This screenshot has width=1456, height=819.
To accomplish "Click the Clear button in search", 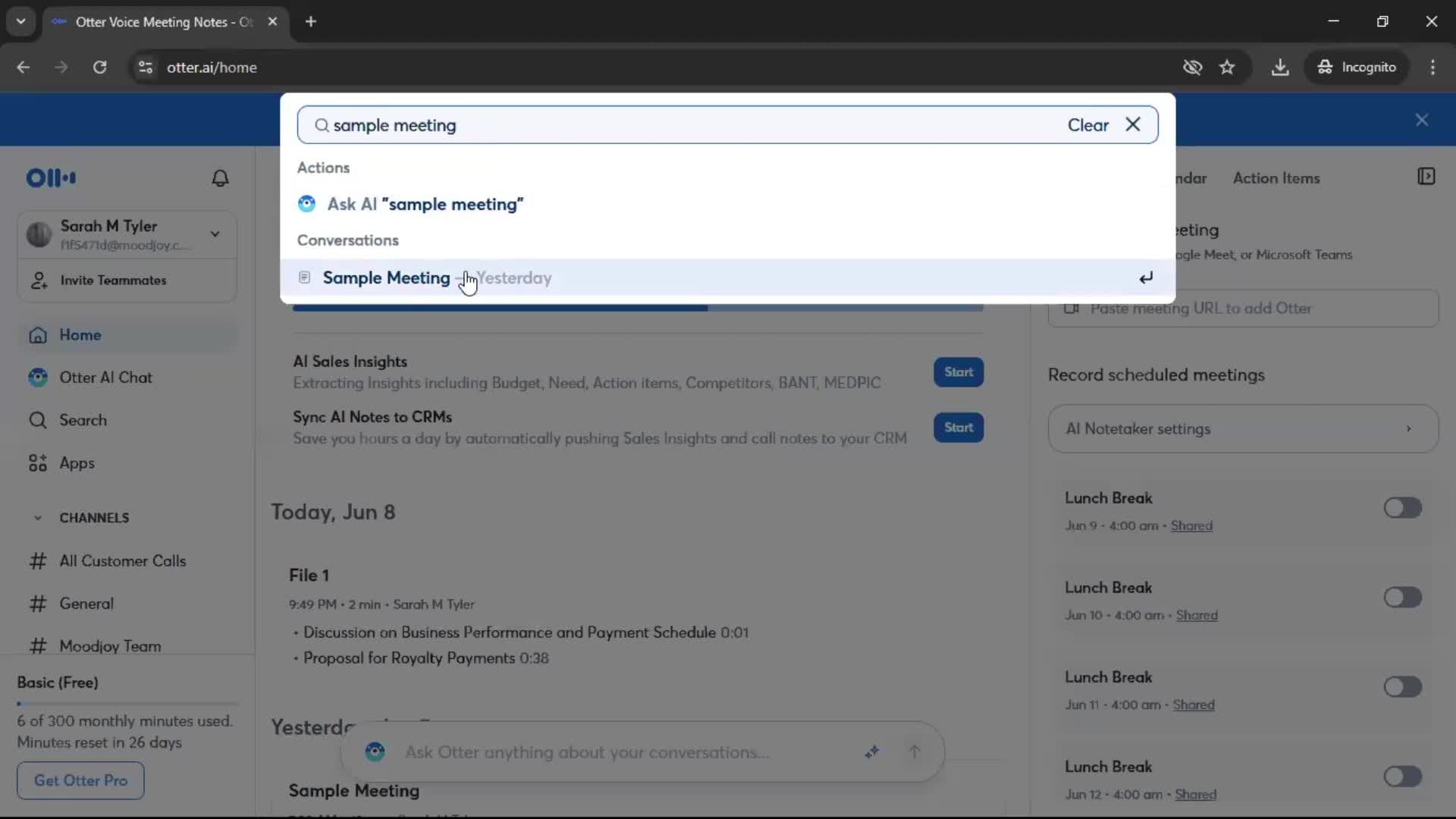I will 1088,125.
